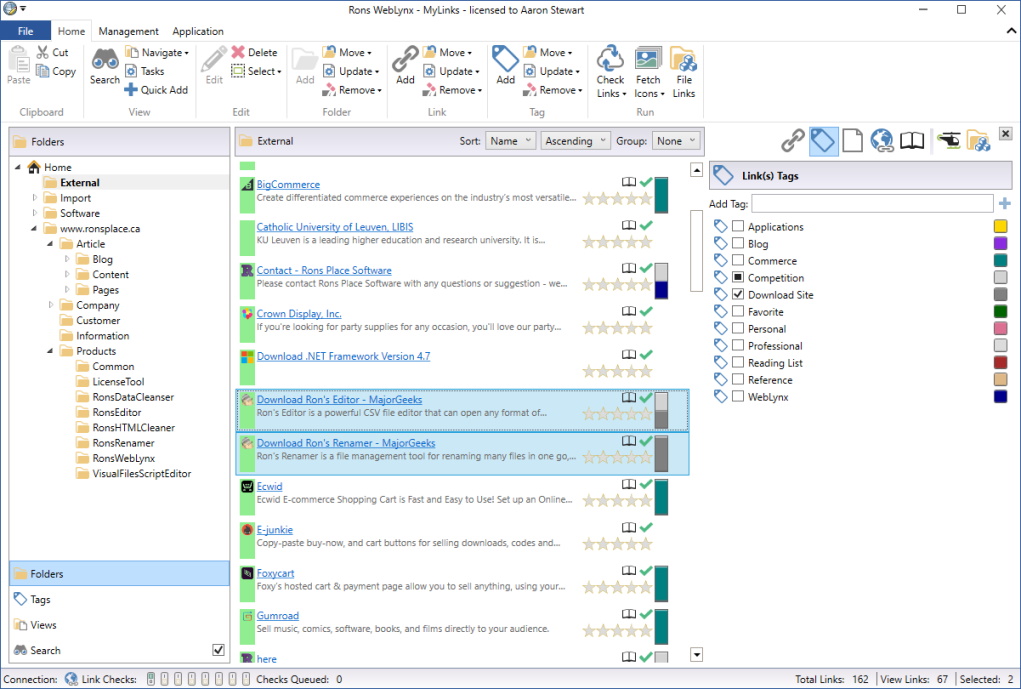Open the BigCommerce link
Screen dimensions: 1021x689
(288, 184)
